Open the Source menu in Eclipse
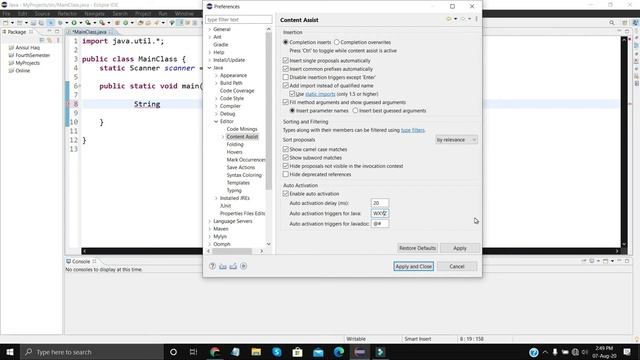The height and width of the screenshot is (360, 640). 42,14
